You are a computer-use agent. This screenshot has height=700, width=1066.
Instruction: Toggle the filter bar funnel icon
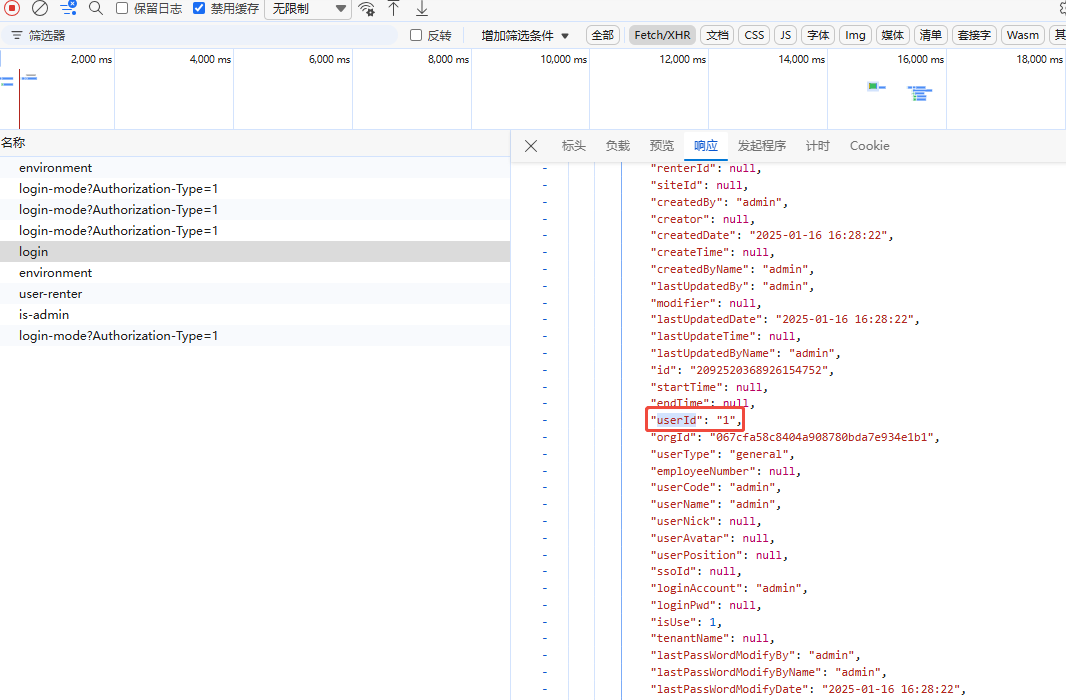[x=68, y=8]
